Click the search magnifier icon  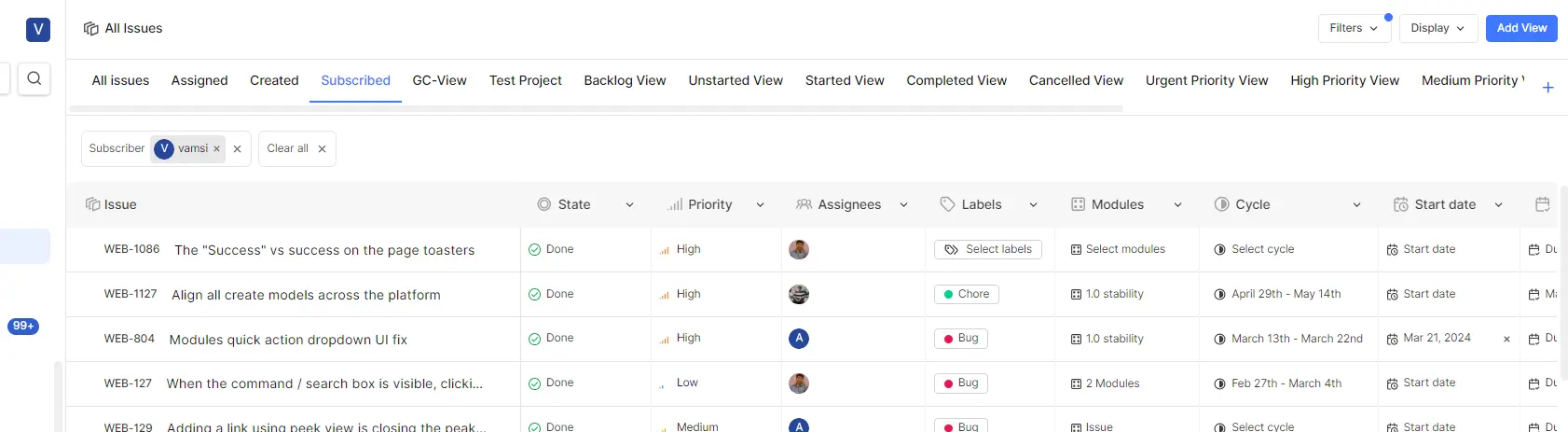(34, 78)
